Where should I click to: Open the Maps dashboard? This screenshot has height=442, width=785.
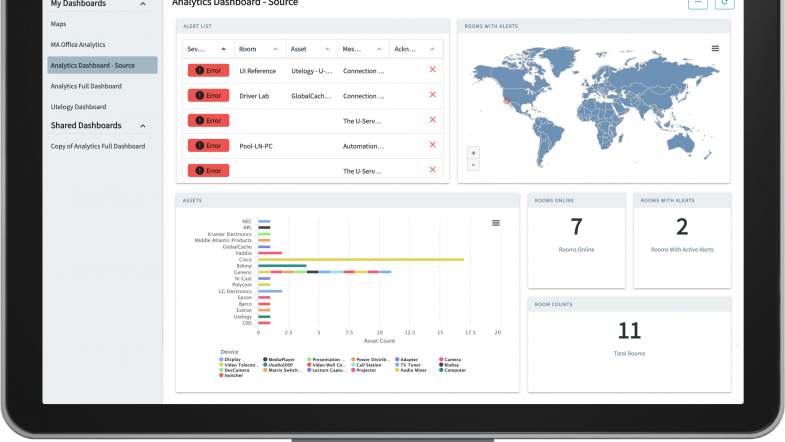click(x=58, y=24)
